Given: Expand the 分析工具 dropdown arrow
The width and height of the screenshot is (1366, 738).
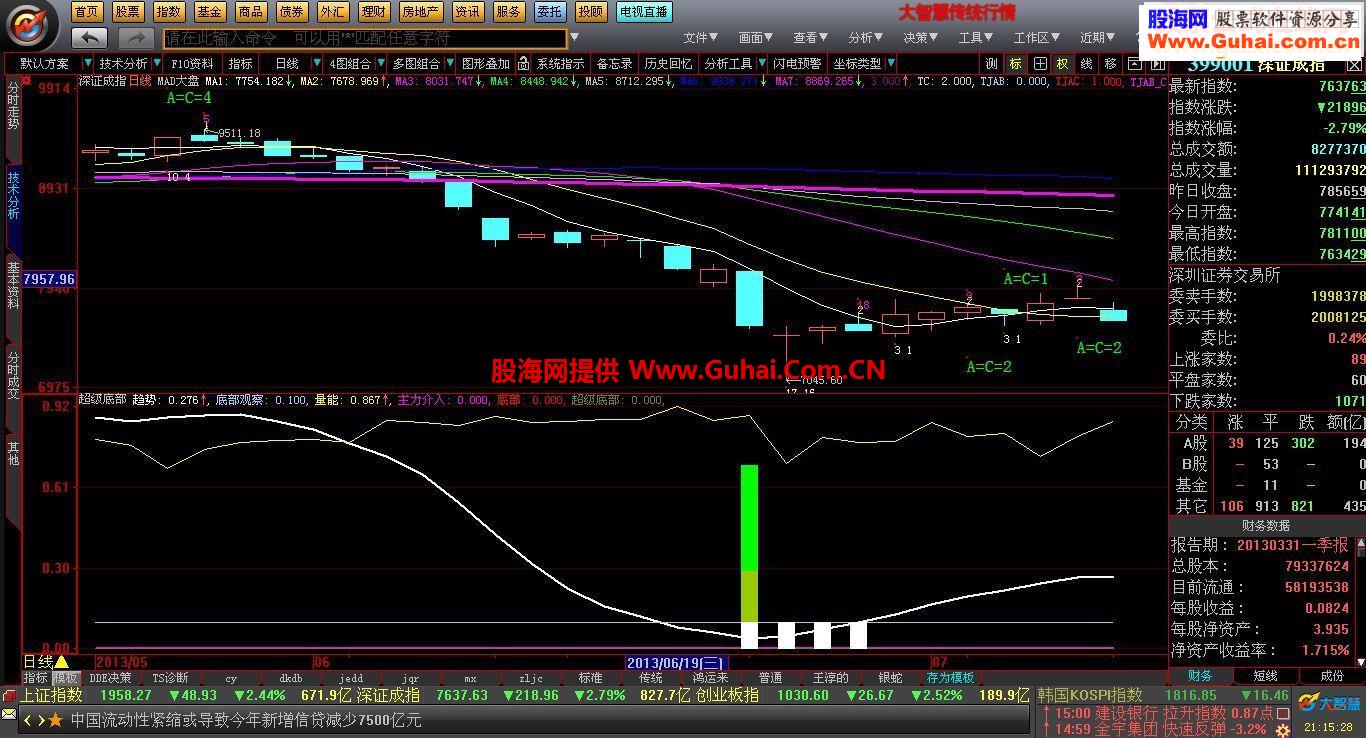Looking at the screenshot, I should (761, 63).
